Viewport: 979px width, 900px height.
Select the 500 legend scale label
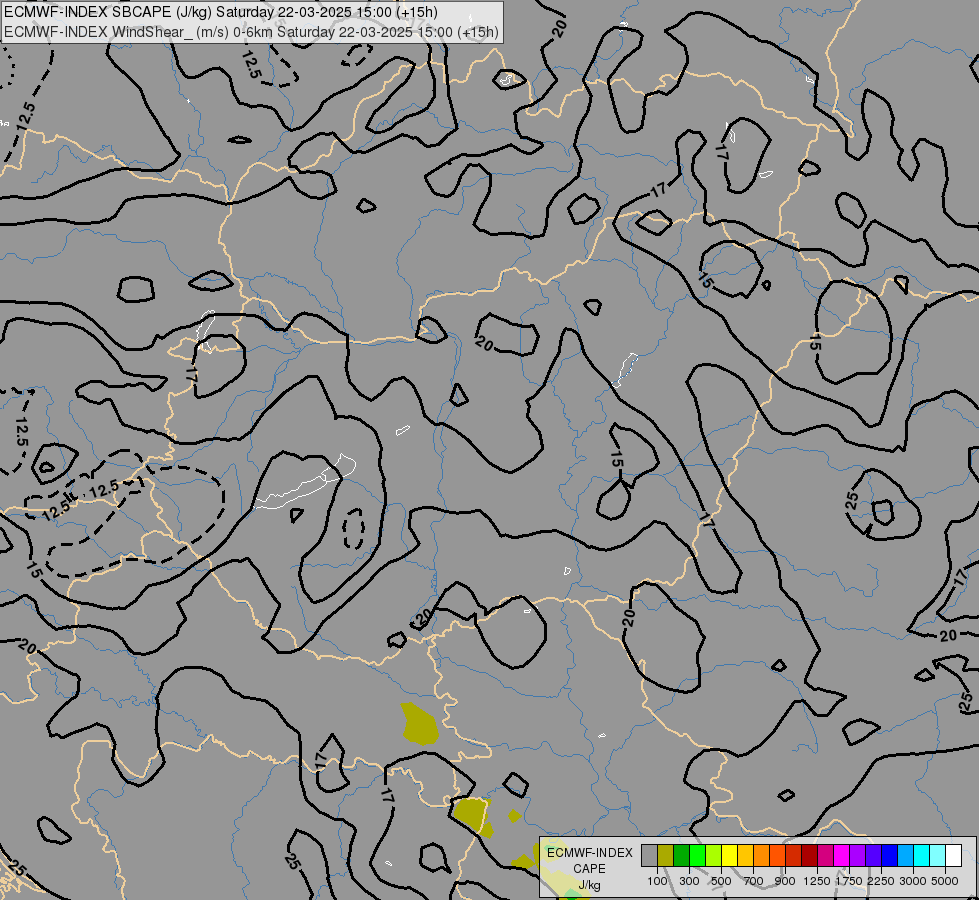721,881
